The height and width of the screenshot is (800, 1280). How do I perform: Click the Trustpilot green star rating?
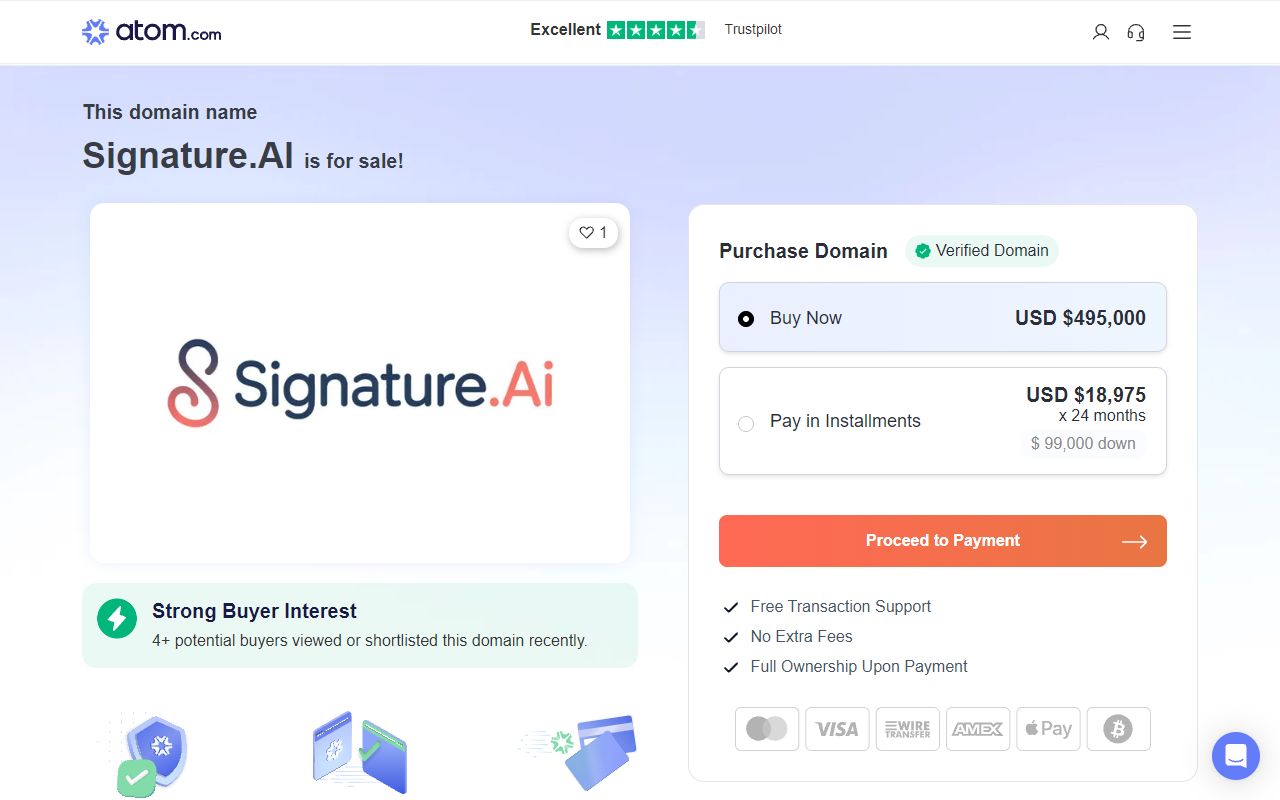point(655,30)
